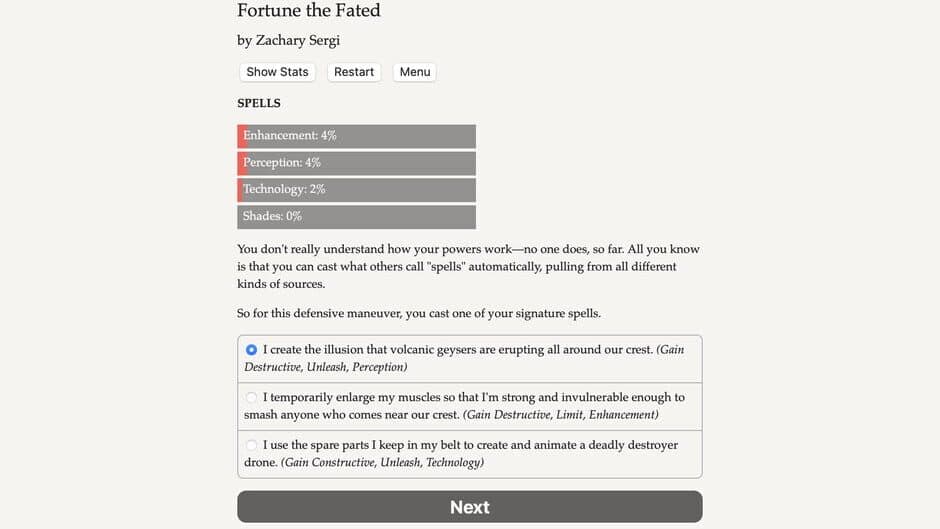
Task: Click the Fortune the Fated title
Action: tap(308, 11)
